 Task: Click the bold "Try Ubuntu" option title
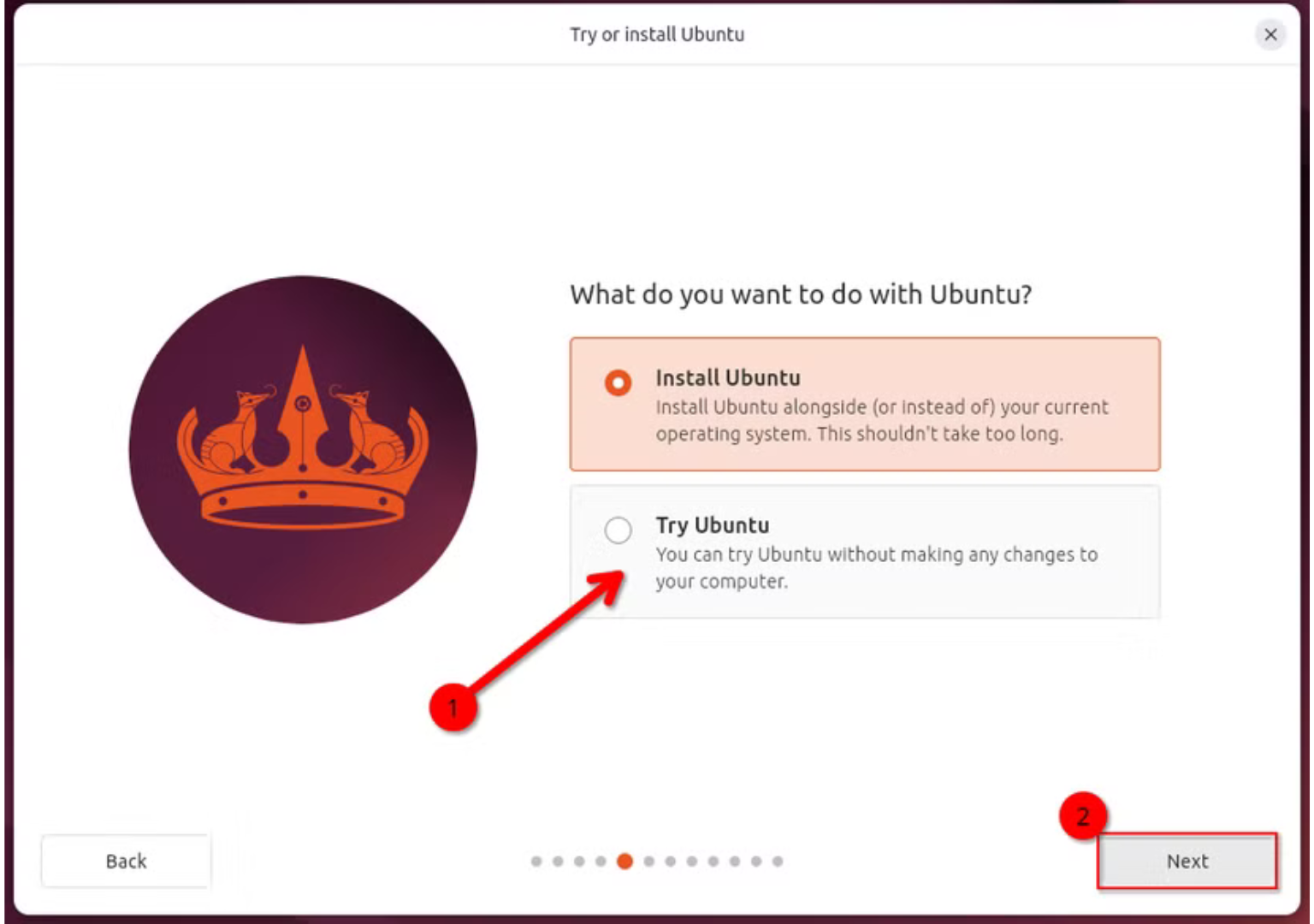click(x=713, y=524)
